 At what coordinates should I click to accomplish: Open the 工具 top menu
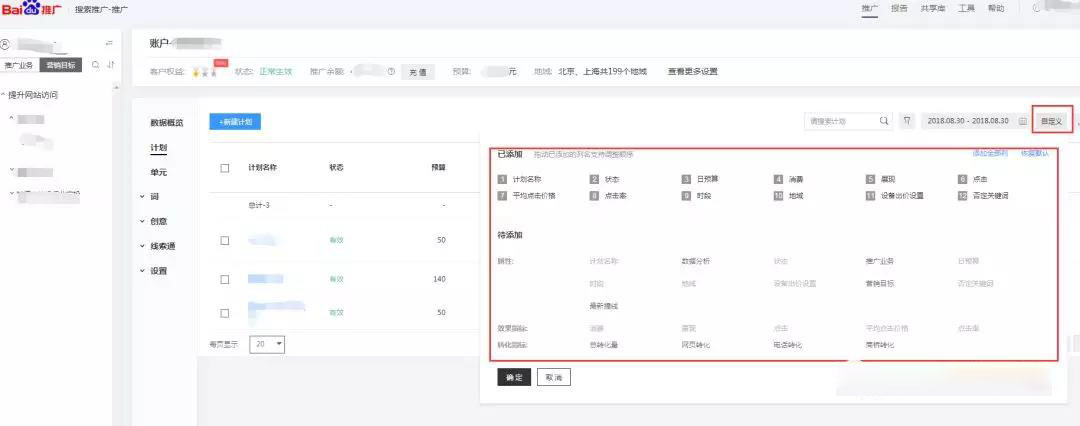966,9
